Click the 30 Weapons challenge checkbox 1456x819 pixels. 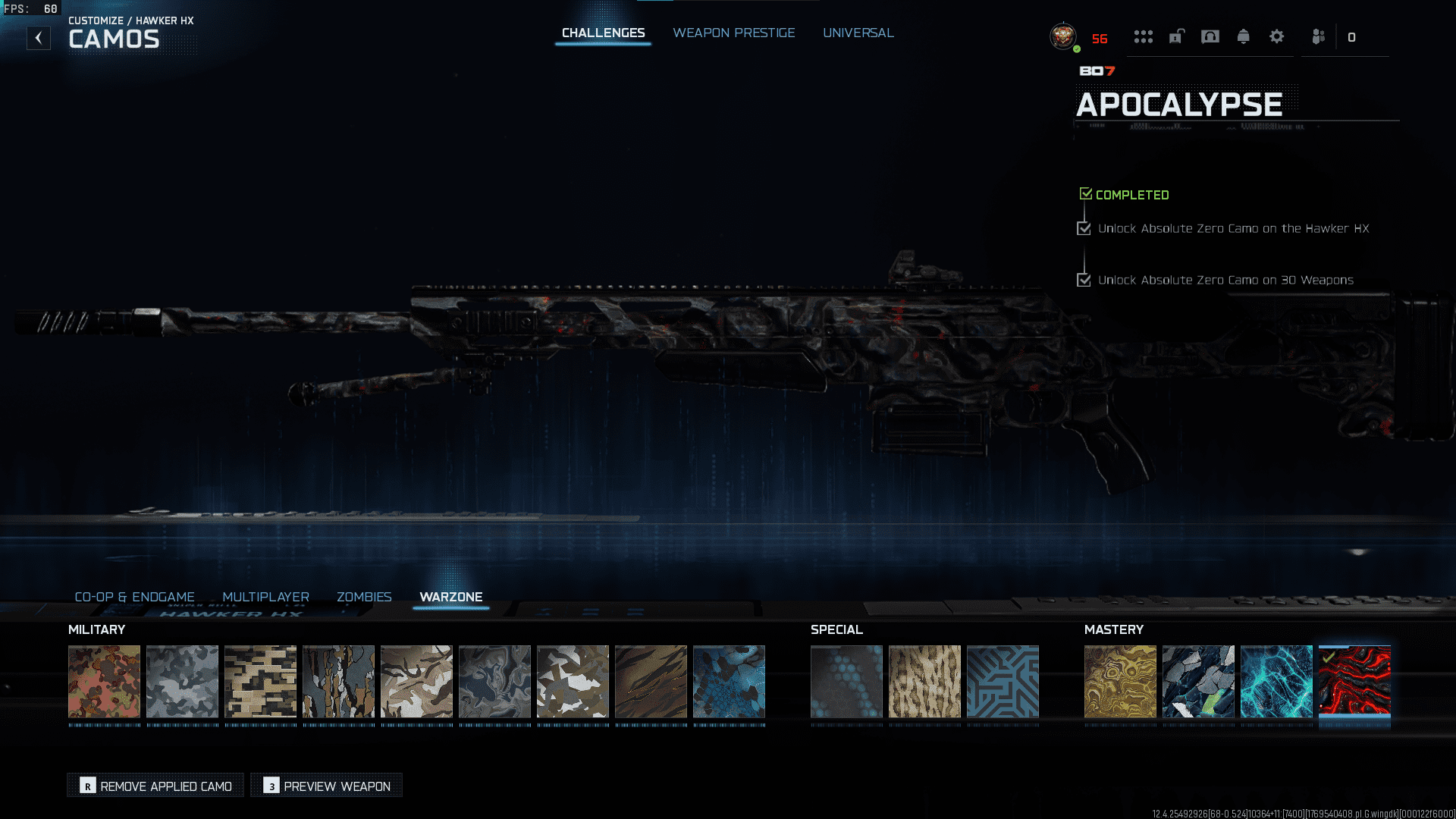1084,280
